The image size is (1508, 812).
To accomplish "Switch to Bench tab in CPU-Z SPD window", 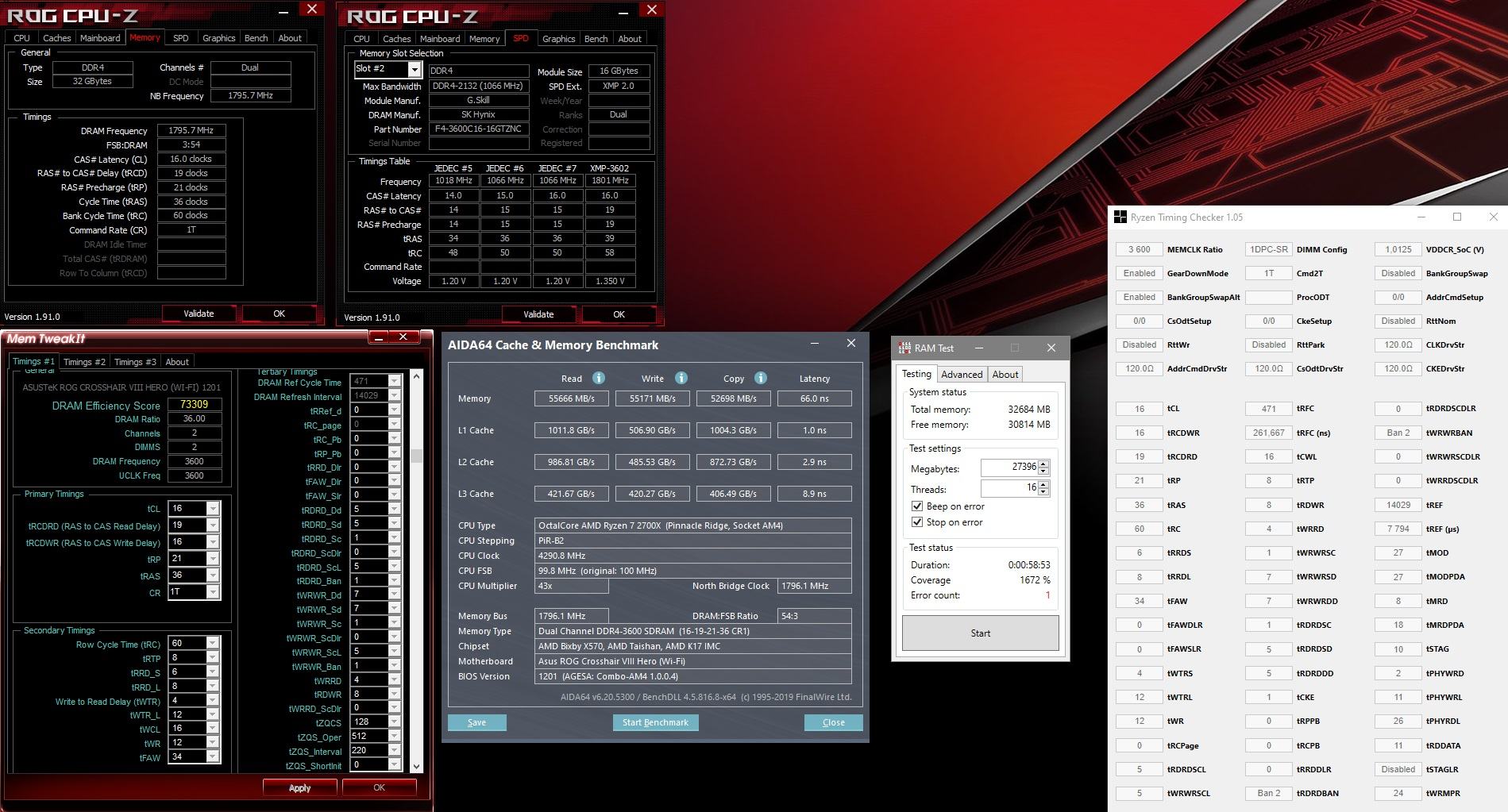I will coord(596,39).
